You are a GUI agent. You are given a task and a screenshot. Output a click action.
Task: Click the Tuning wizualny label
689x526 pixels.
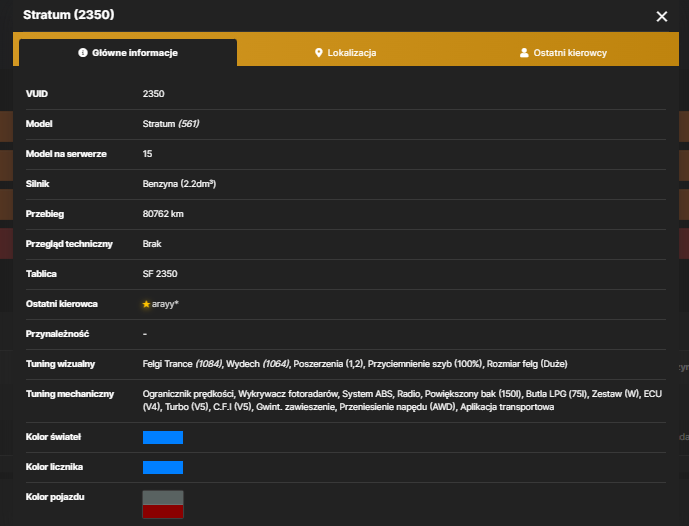[x=60, y=364]
